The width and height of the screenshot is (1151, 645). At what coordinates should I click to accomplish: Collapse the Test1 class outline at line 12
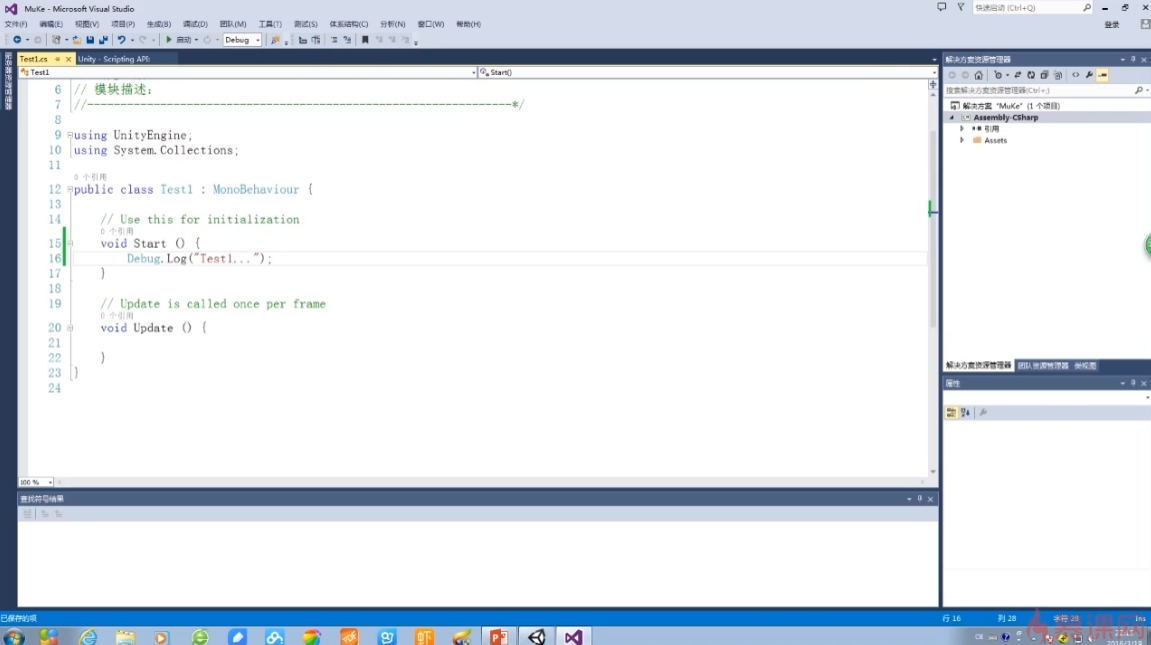[70, 189]
